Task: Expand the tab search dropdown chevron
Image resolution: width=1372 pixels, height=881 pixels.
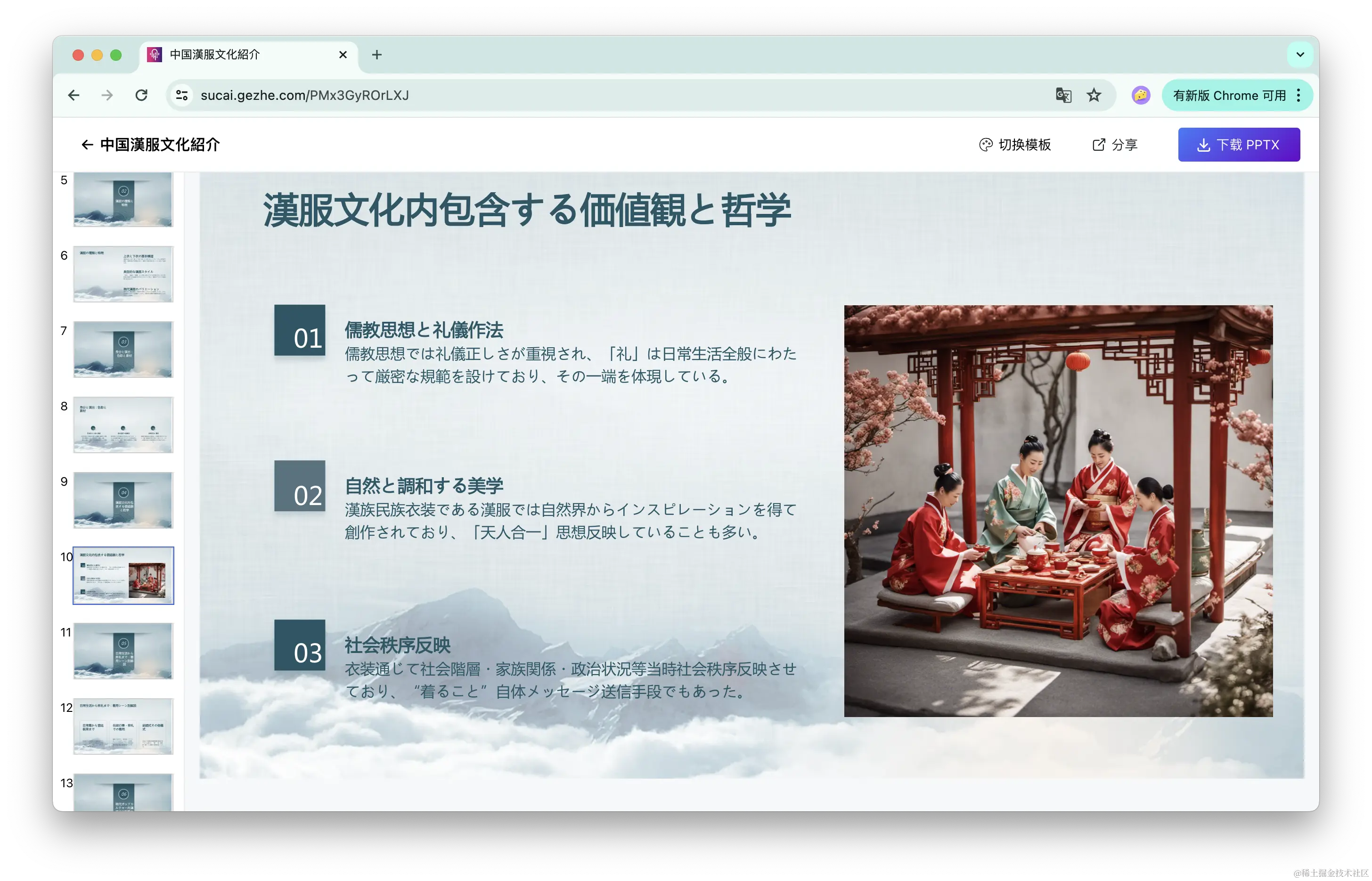Action: click(x=1300, y=55)
